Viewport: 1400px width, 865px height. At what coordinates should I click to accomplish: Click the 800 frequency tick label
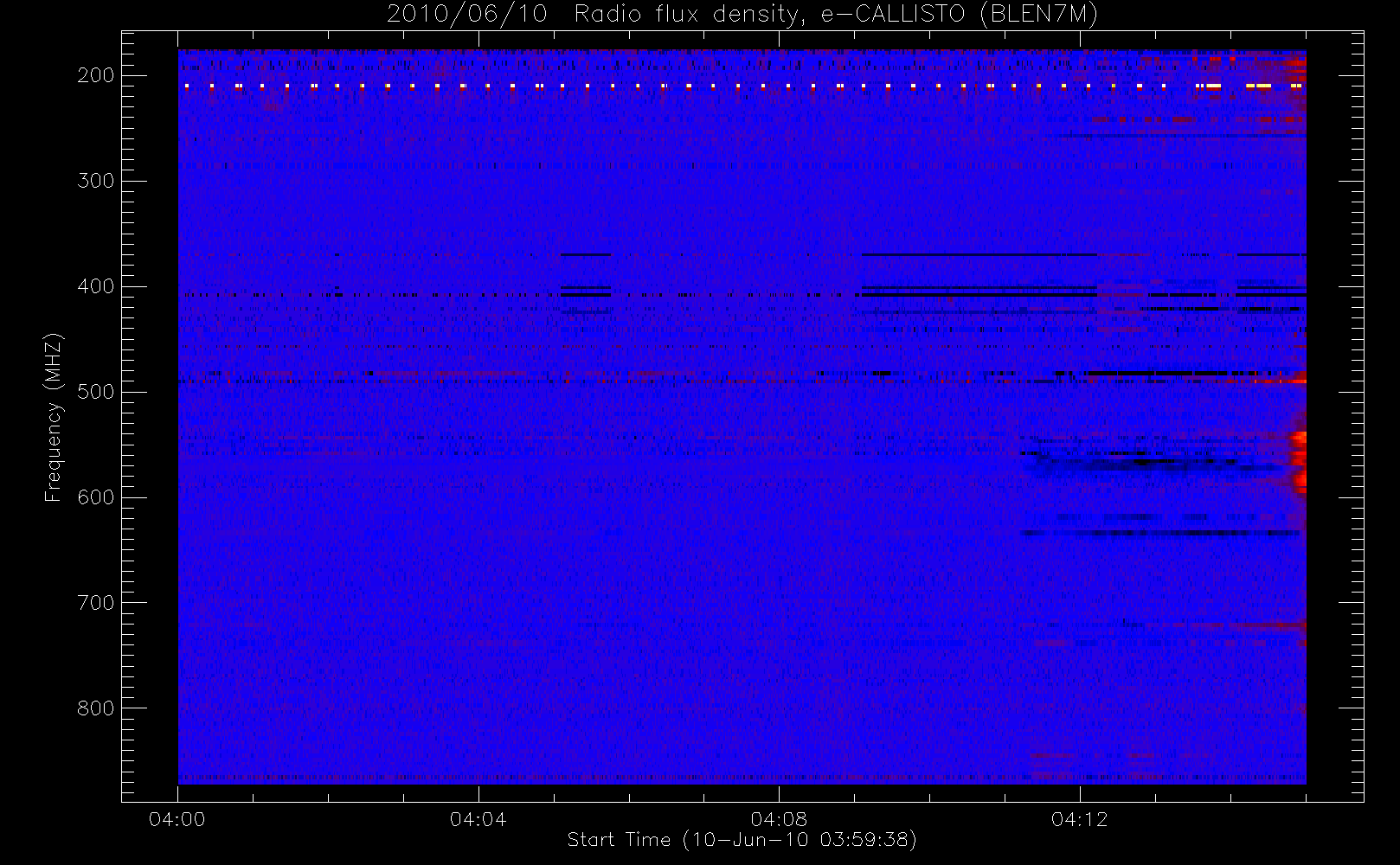96,708
